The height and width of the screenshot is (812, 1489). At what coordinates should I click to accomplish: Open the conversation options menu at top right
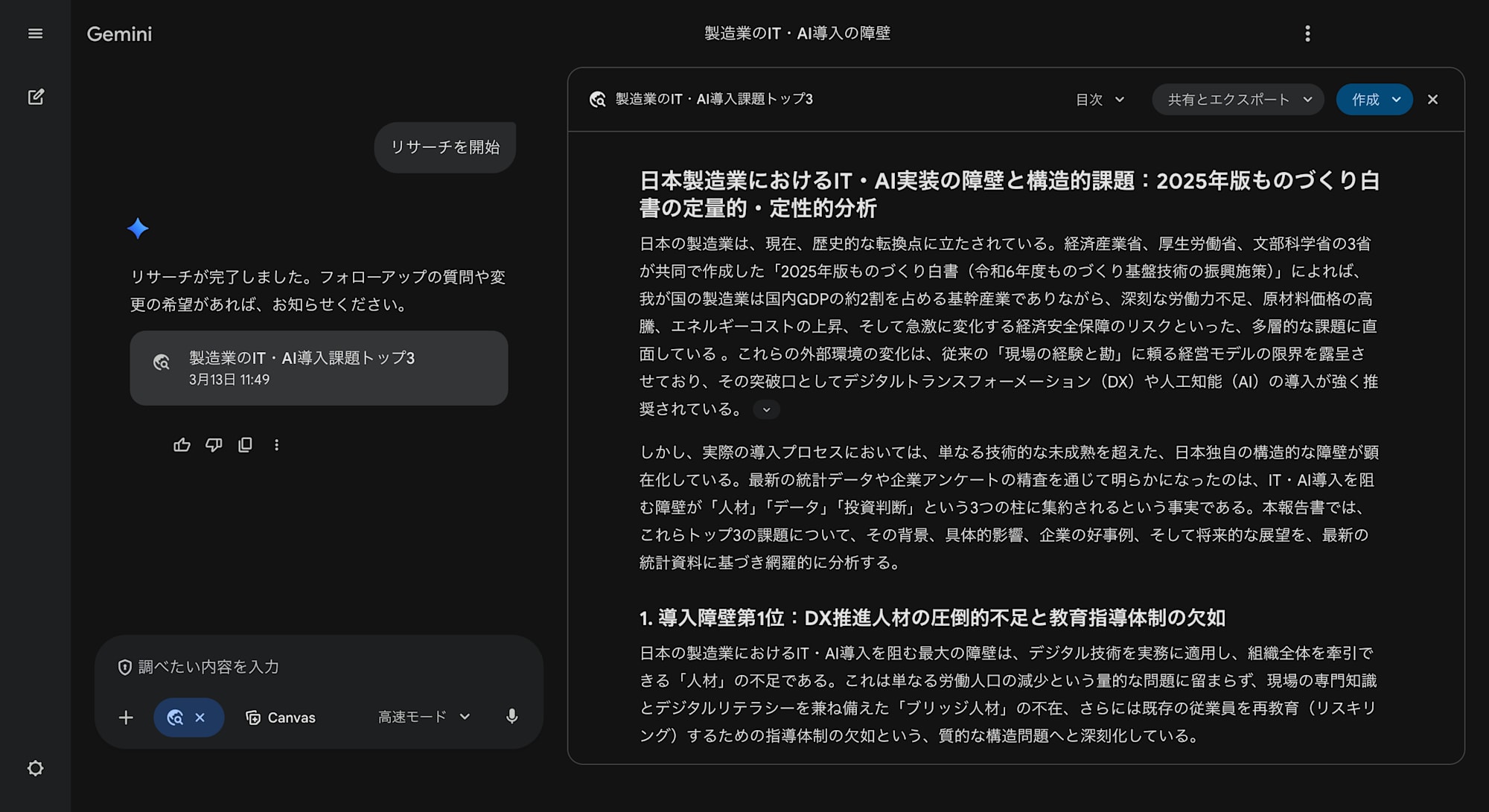coord(1307,33)
